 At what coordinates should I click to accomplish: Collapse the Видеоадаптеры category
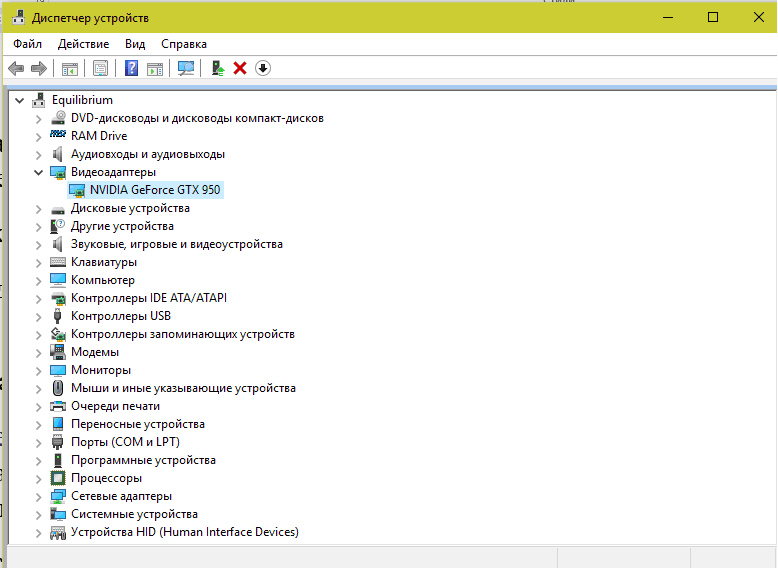tap(38, 173)
